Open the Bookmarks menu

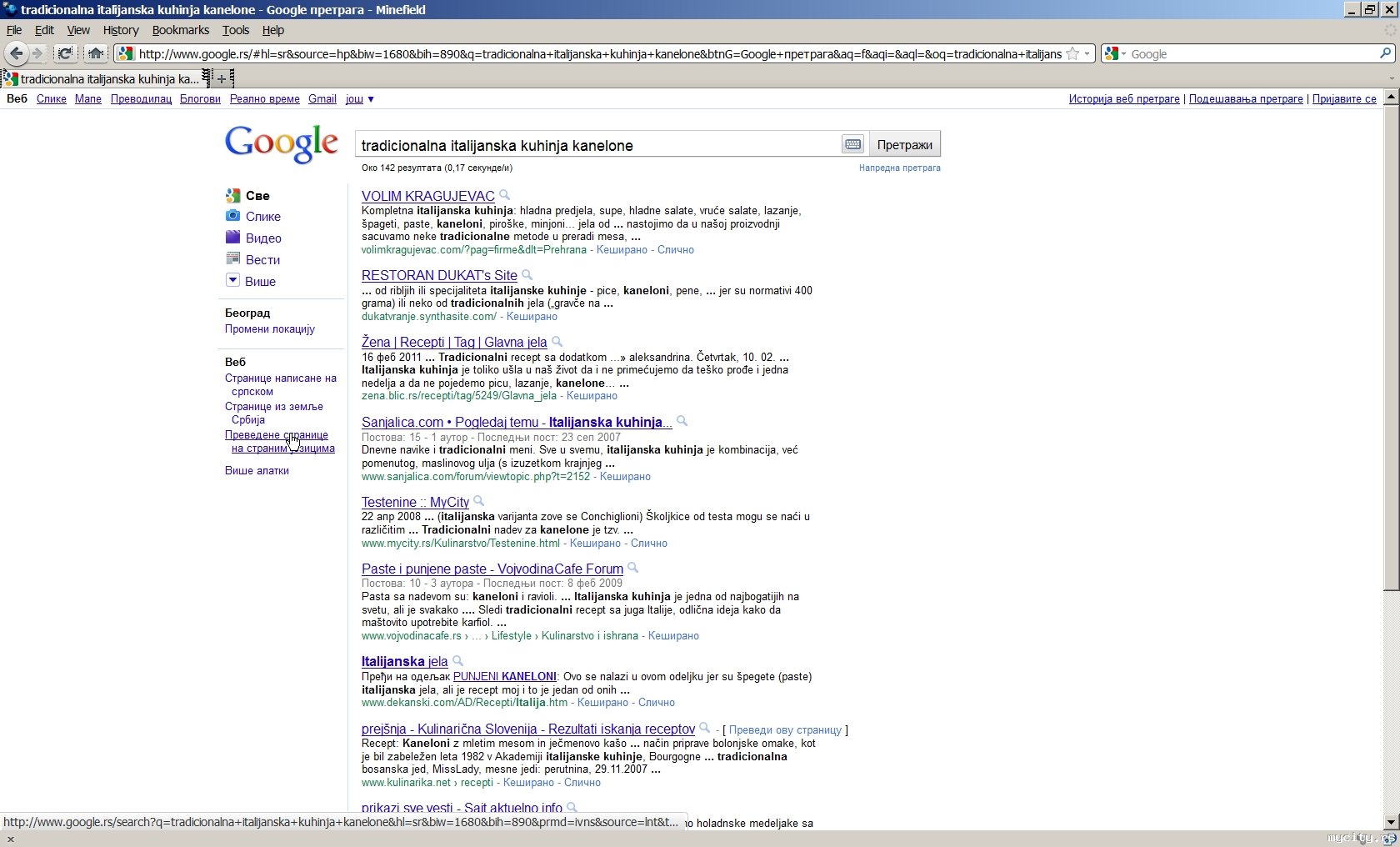coord(181,30)
